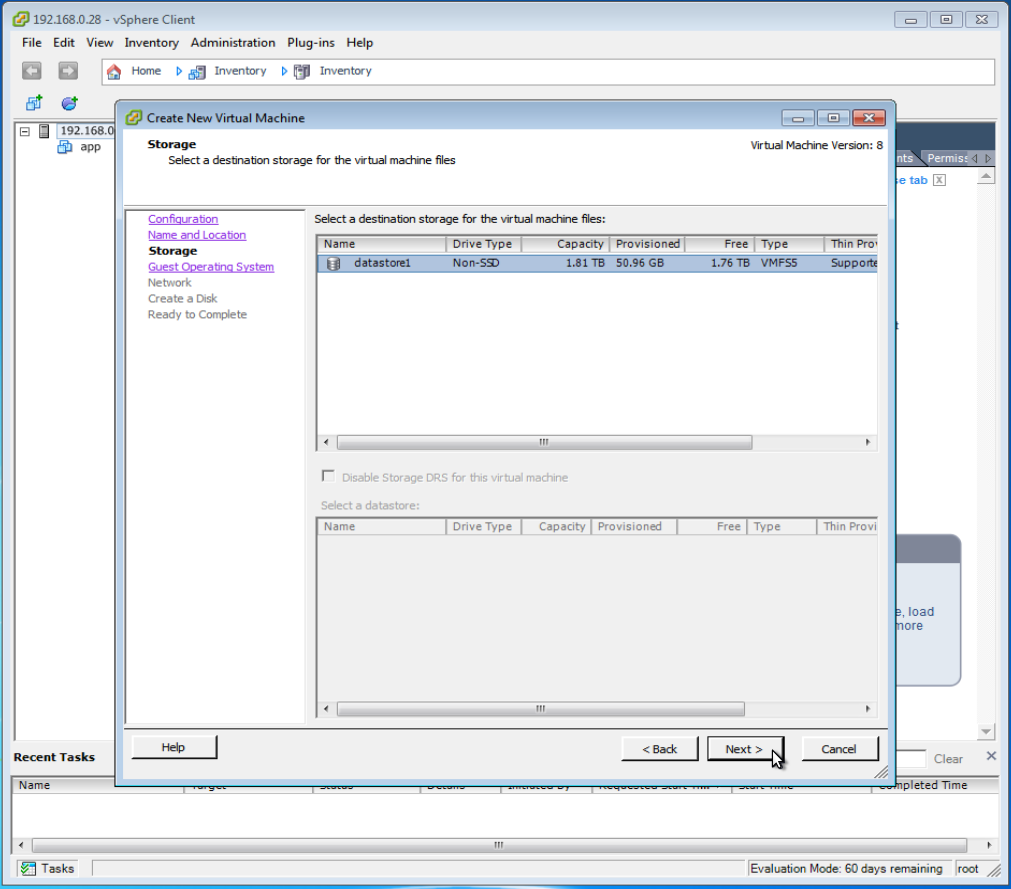Screen dimensions: 1011x889
Task: Click the second Inventory breadcrumb arrow
Action: click(x=284, y=71)
